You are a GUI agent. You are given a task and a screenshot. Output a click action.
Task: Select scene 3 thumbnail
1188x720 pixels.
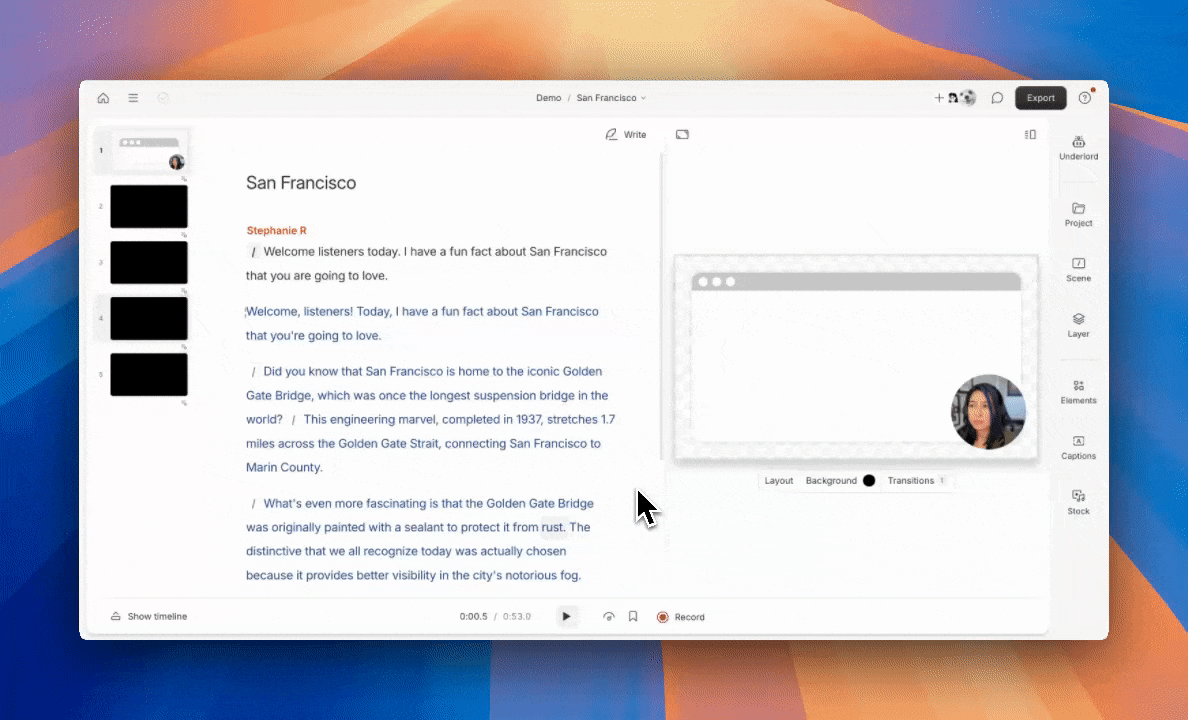(149, 262)
